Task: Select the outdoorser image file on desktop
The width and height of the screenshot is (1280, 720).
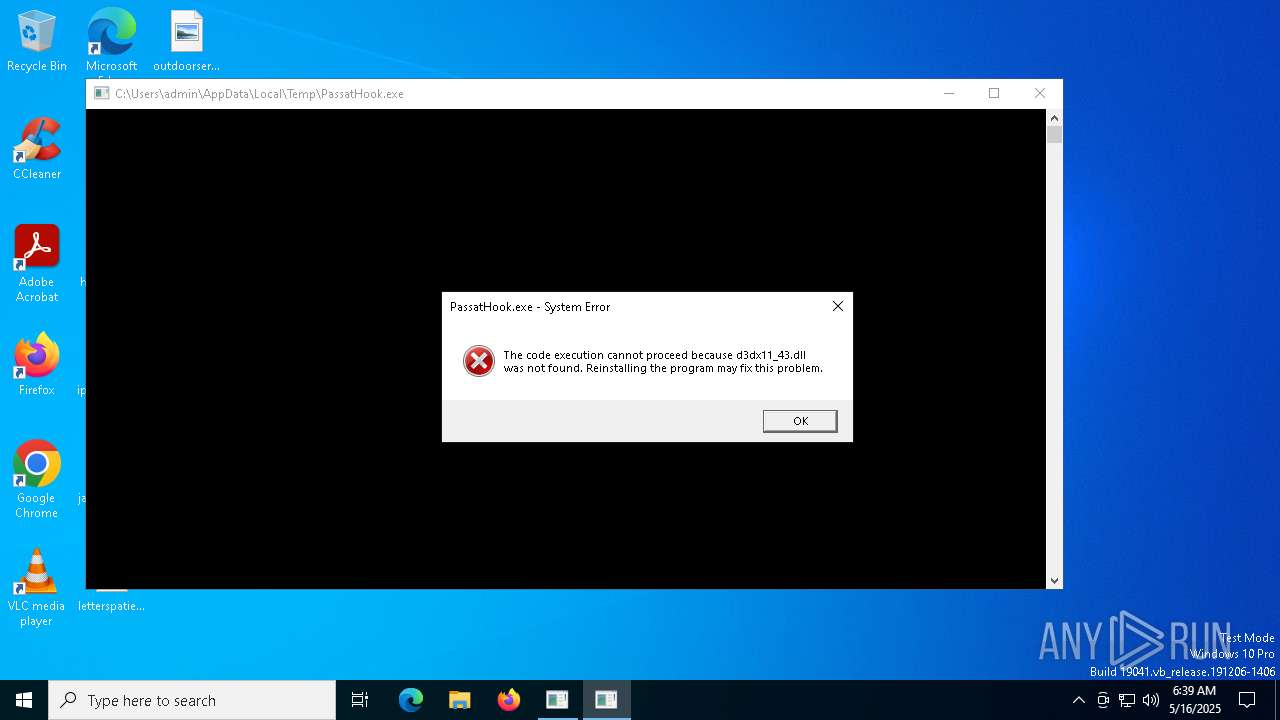Action: 186,42
